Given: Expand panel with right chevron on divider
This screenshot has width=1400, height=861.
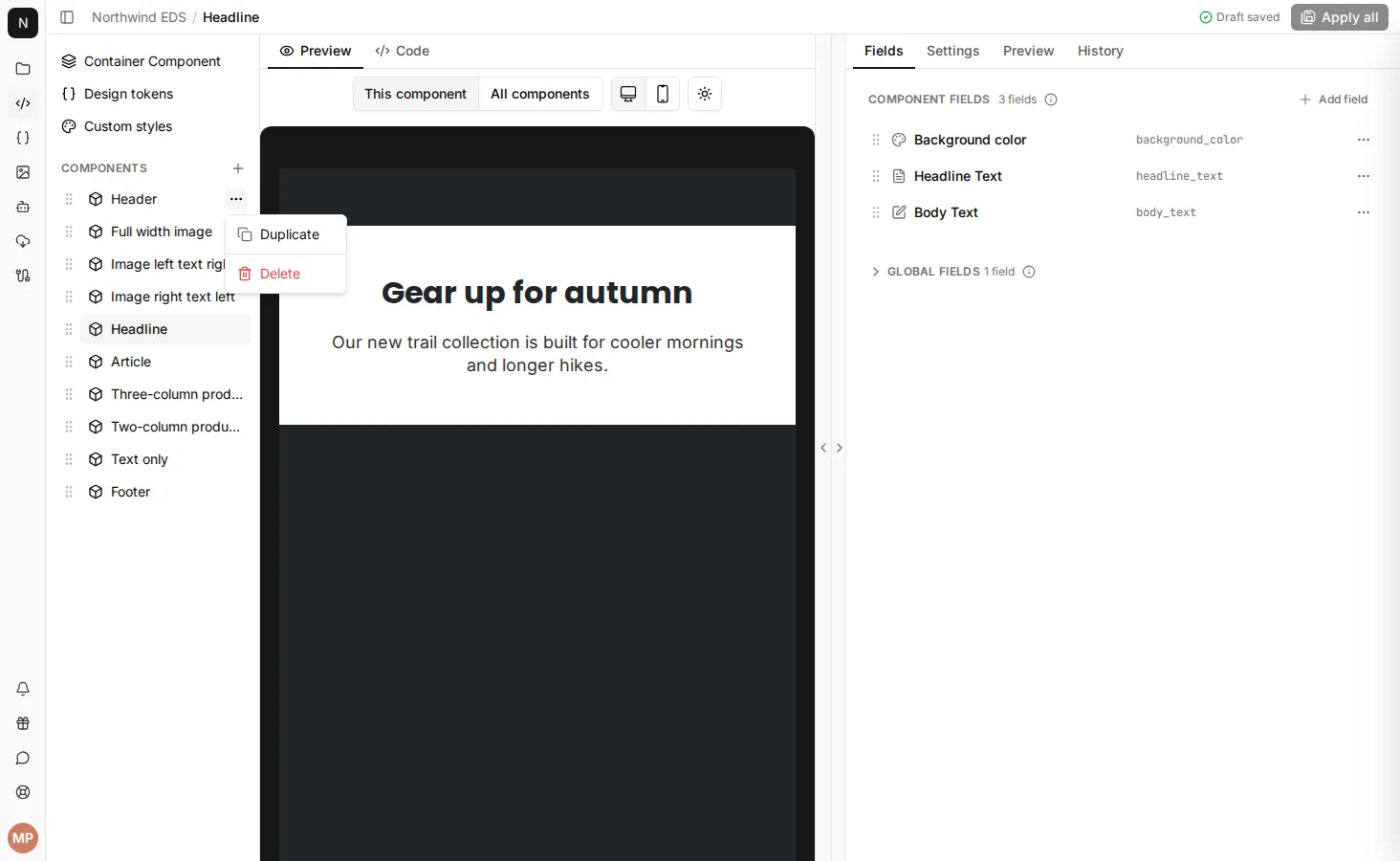Looking at the screenshot, I should (x=840, y=448).
